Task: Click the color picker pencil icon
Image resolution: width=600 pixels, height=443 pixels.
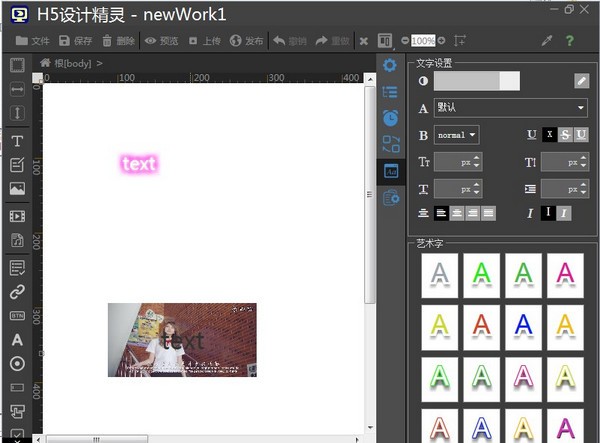Action: [581, 81]
